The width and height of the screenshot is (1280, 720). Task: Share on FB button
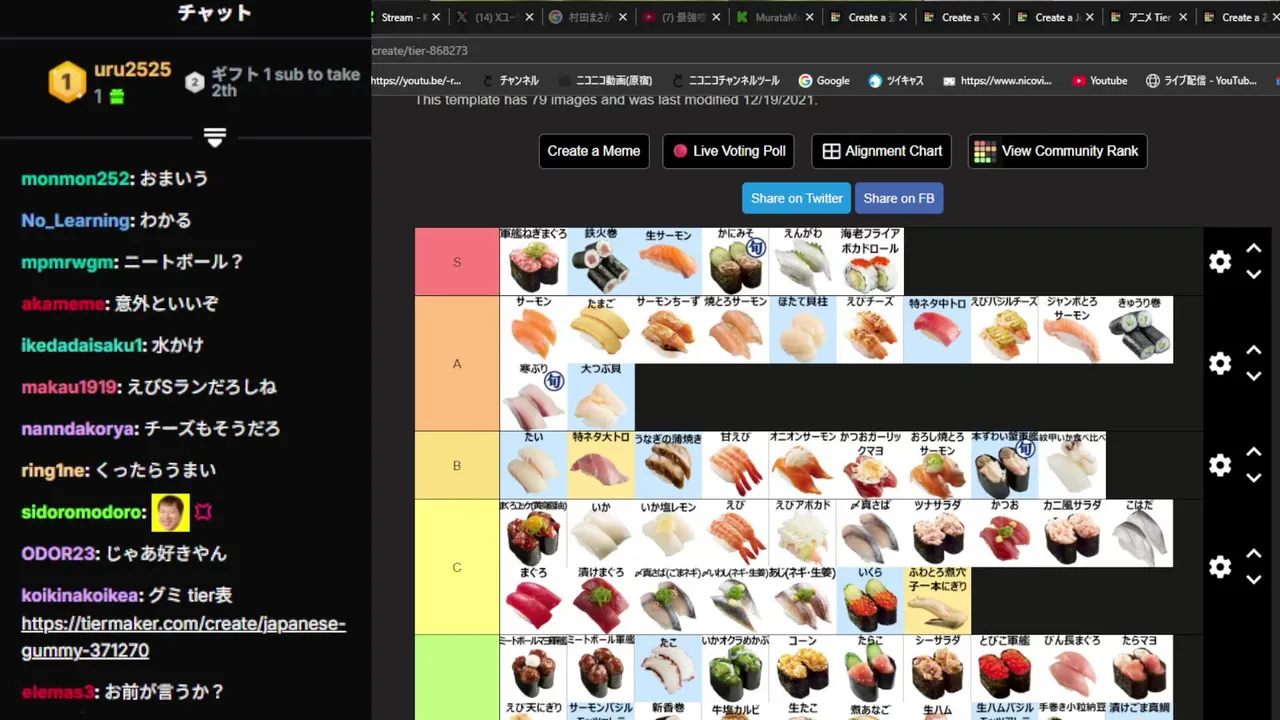click(899, 198)
